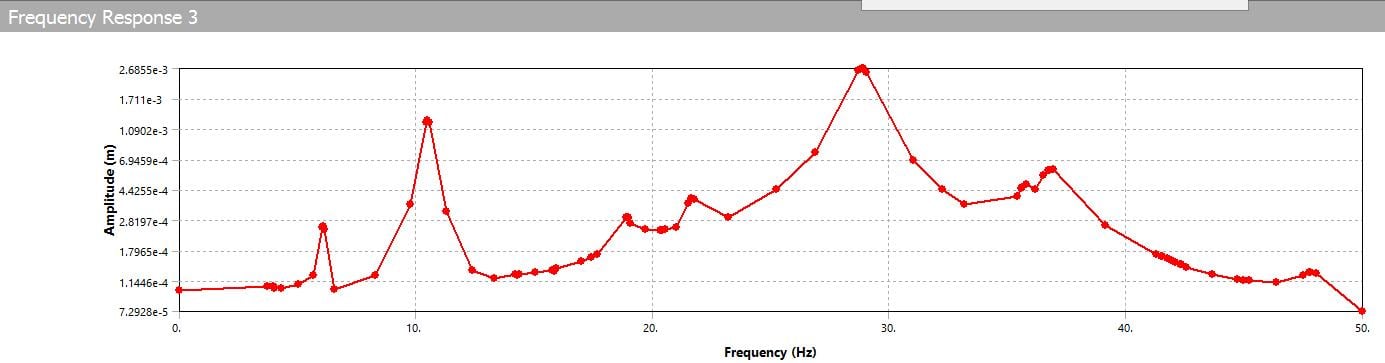The width and height of the screenshot is (1385, 363).
Task: Click the Amplitude (m) axis title
Action: (109, 191)
